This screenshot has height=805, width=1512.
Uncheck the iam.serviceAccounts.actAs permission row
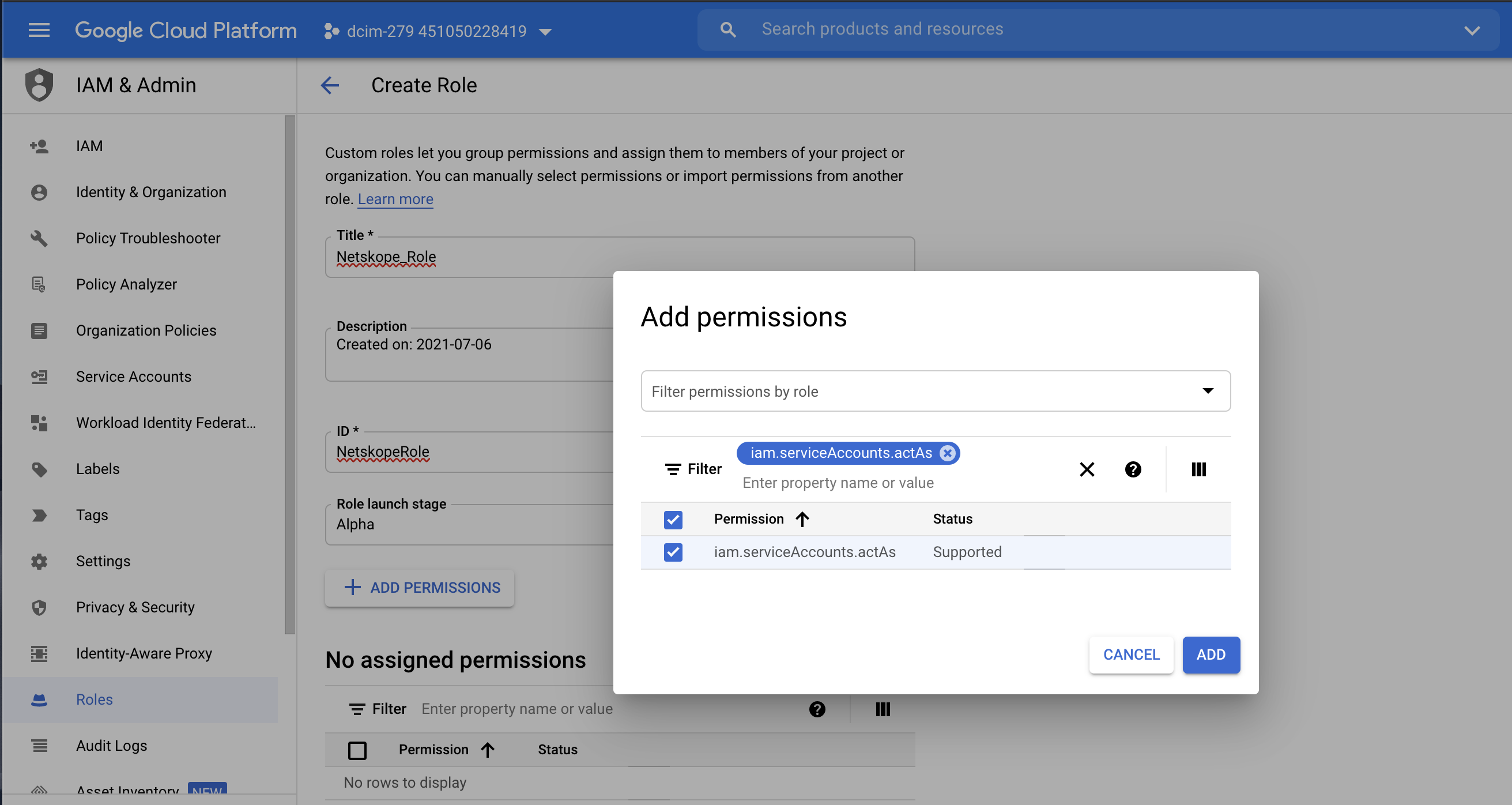coord(673,552)
